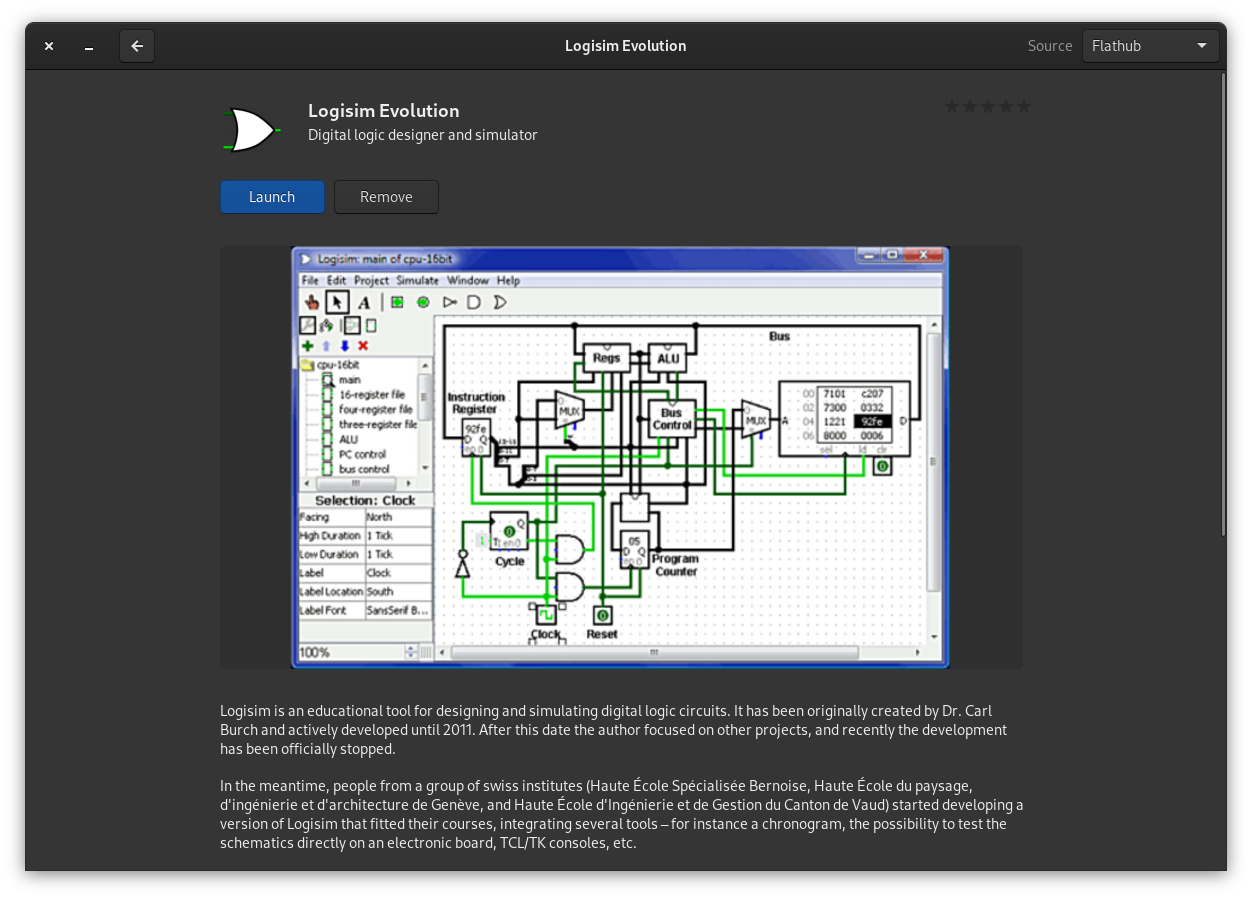Click the cpu-16bit project folder icon
The width and height of the screenshot is (1252, 899).
307,365
